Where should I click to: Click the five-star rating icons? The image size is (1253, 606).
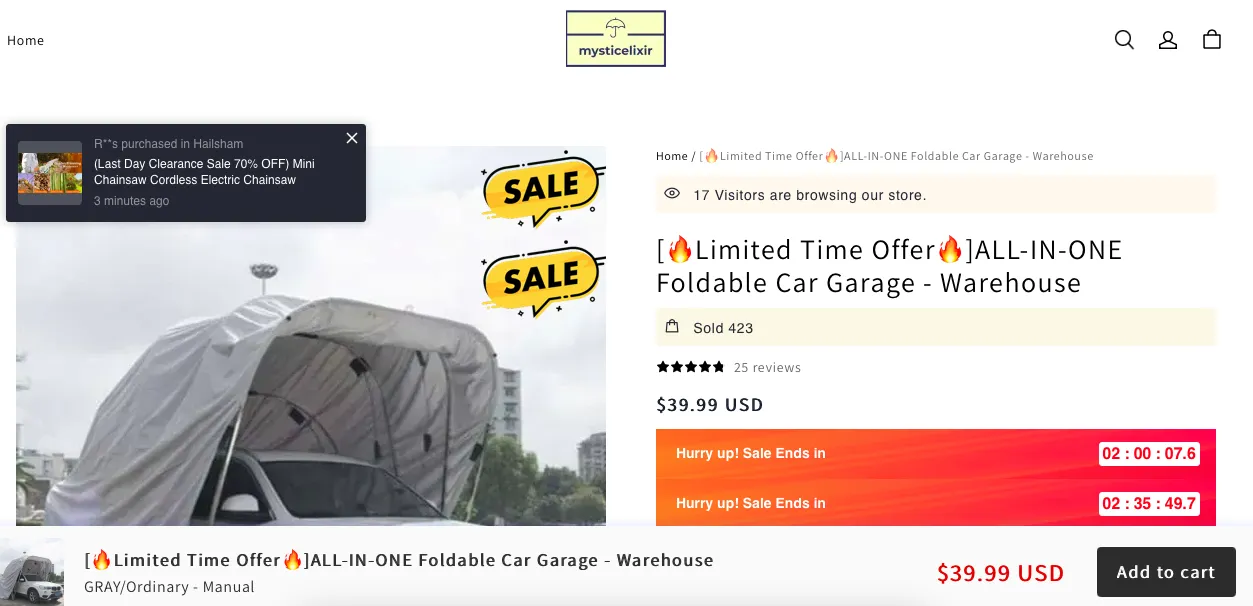(690, 367)
